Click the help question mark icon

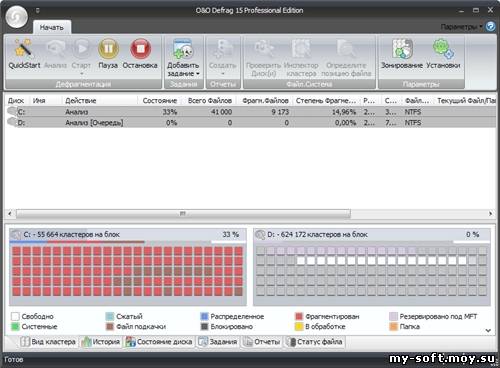point(490,26)
